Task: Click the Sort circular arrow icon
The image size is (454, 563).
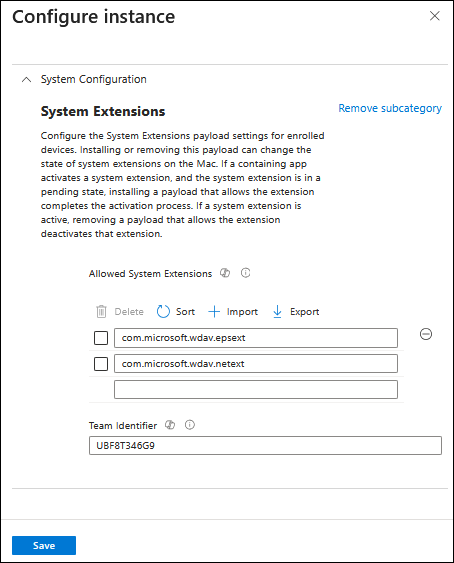Action: (x=163, y=311)
